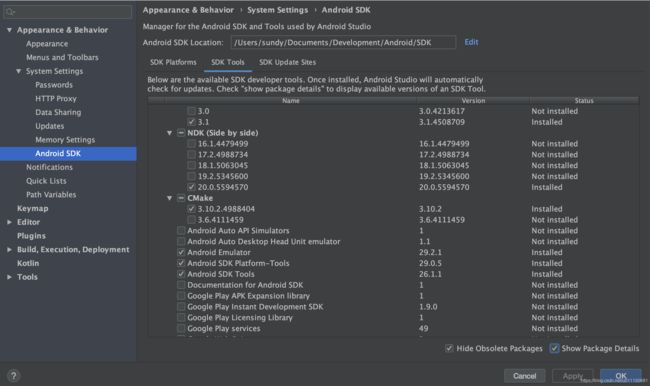Toggle the CMake group checkbox
This screenshot has width=650, height=386.
pos(181,198)
